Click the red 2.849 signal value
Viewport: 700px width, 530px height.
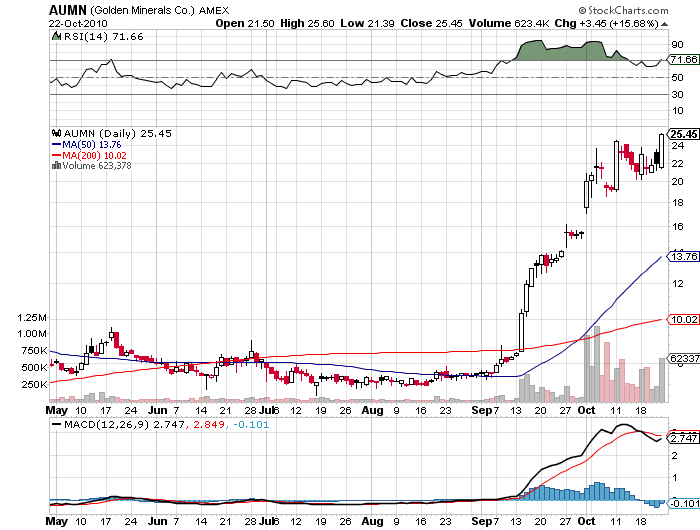(208, 424)
